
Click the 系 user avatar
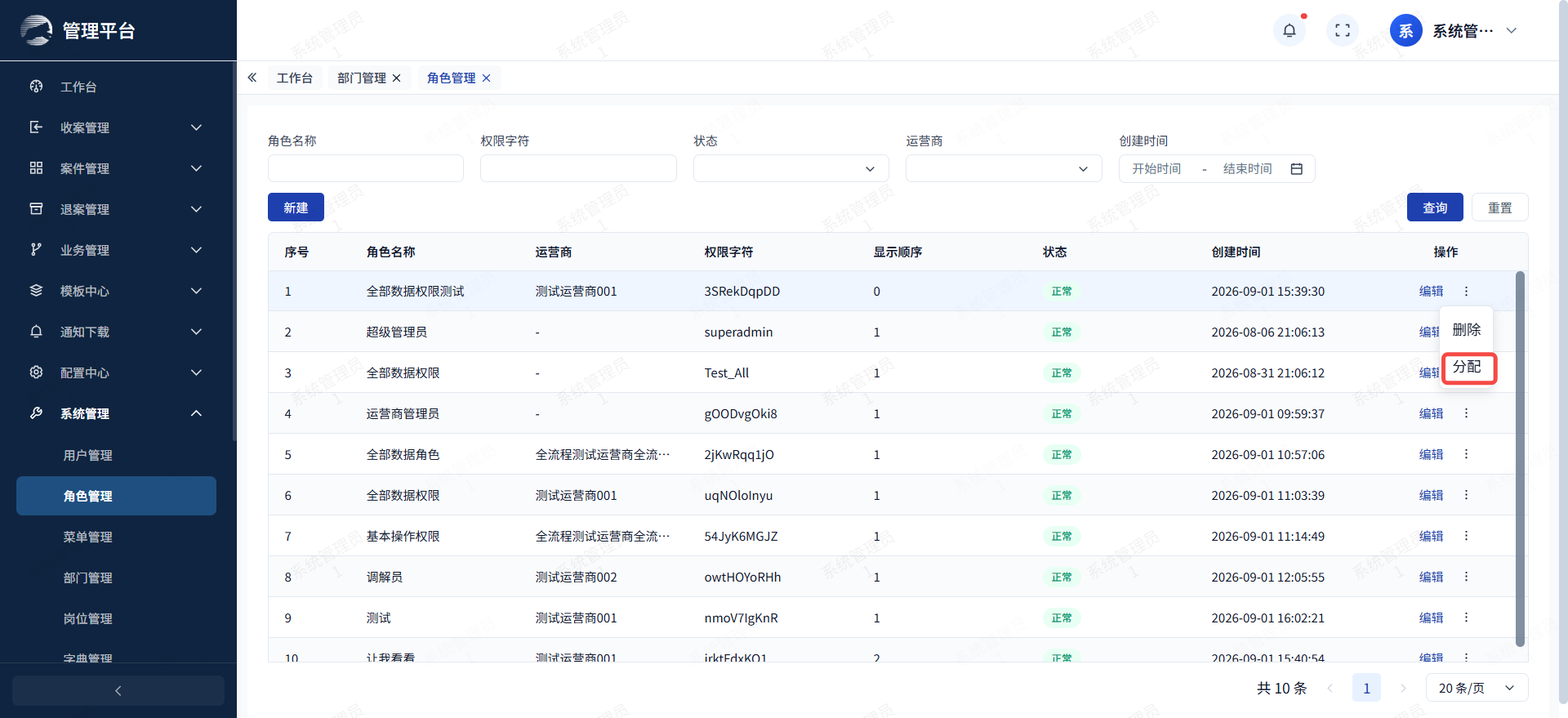point(1405,31)
